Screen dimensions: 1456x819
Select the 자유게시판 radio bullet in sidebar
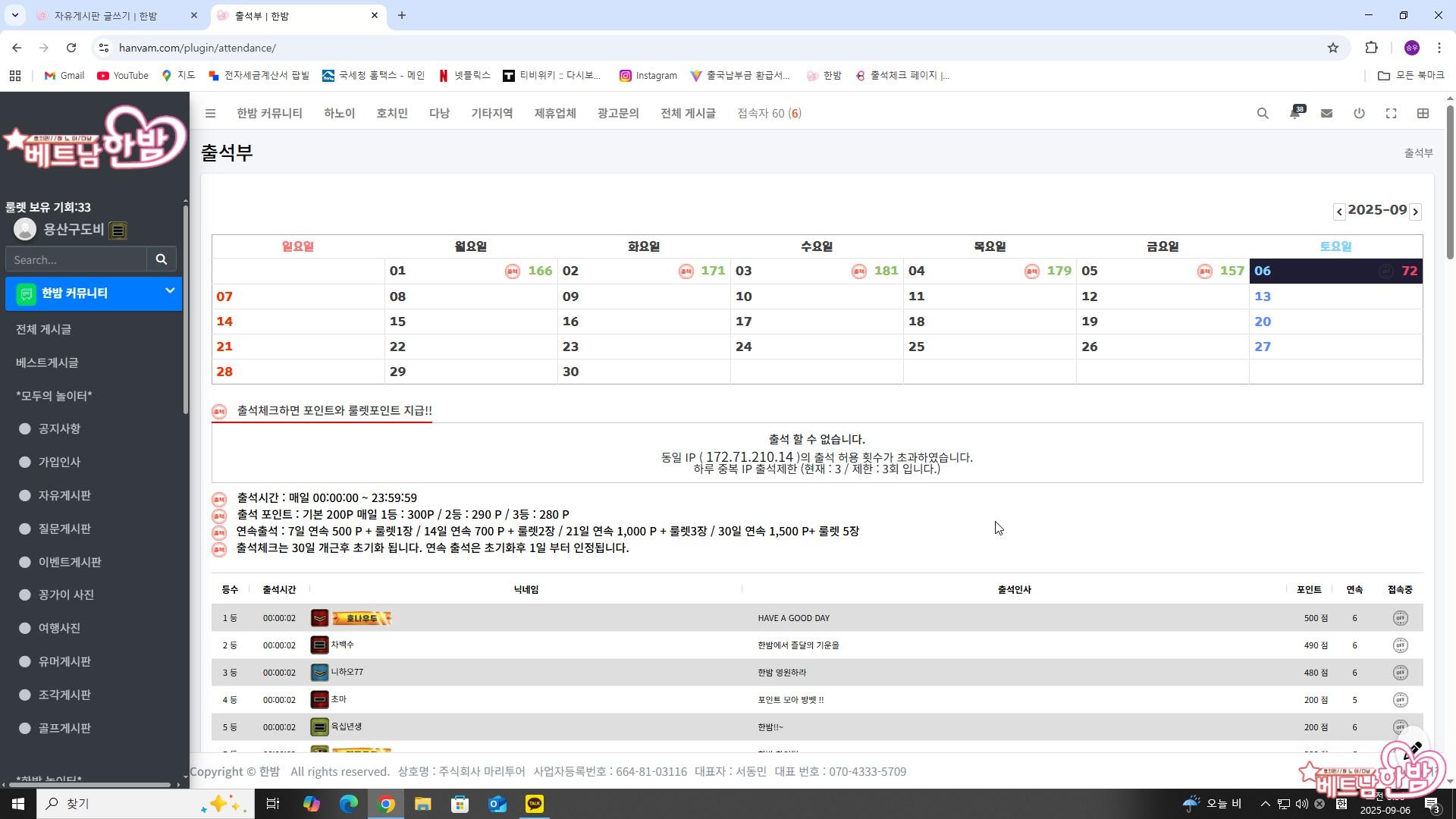(25, 496)
